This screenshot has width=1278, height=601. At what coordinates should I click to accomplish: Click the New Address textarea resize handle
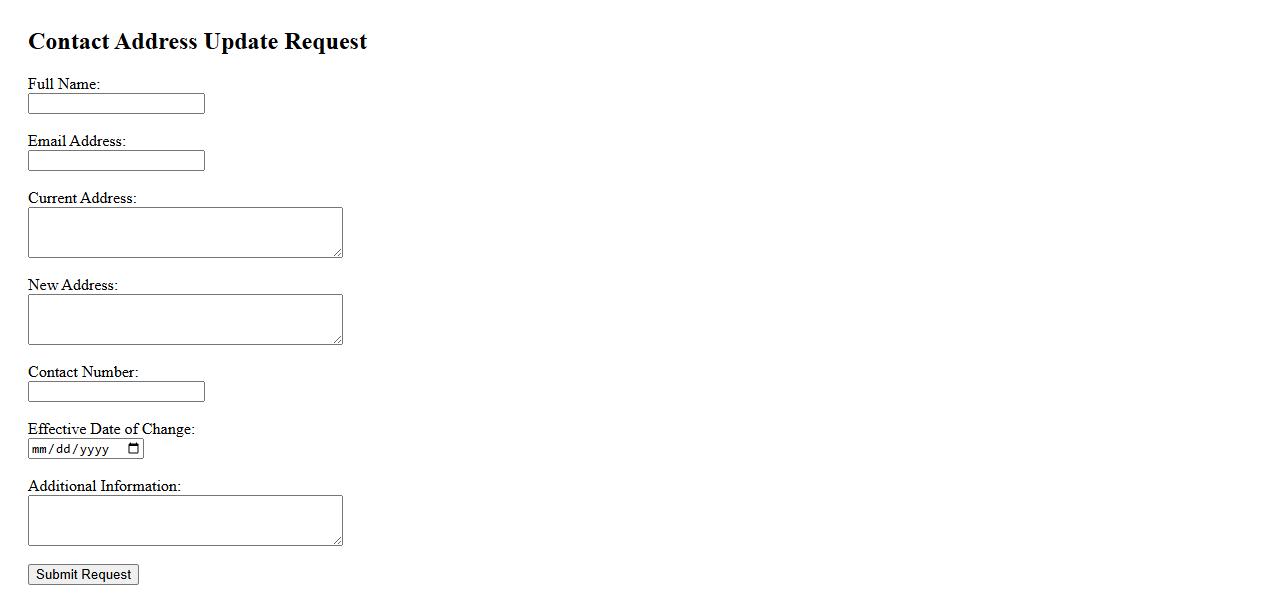[338, 340]
